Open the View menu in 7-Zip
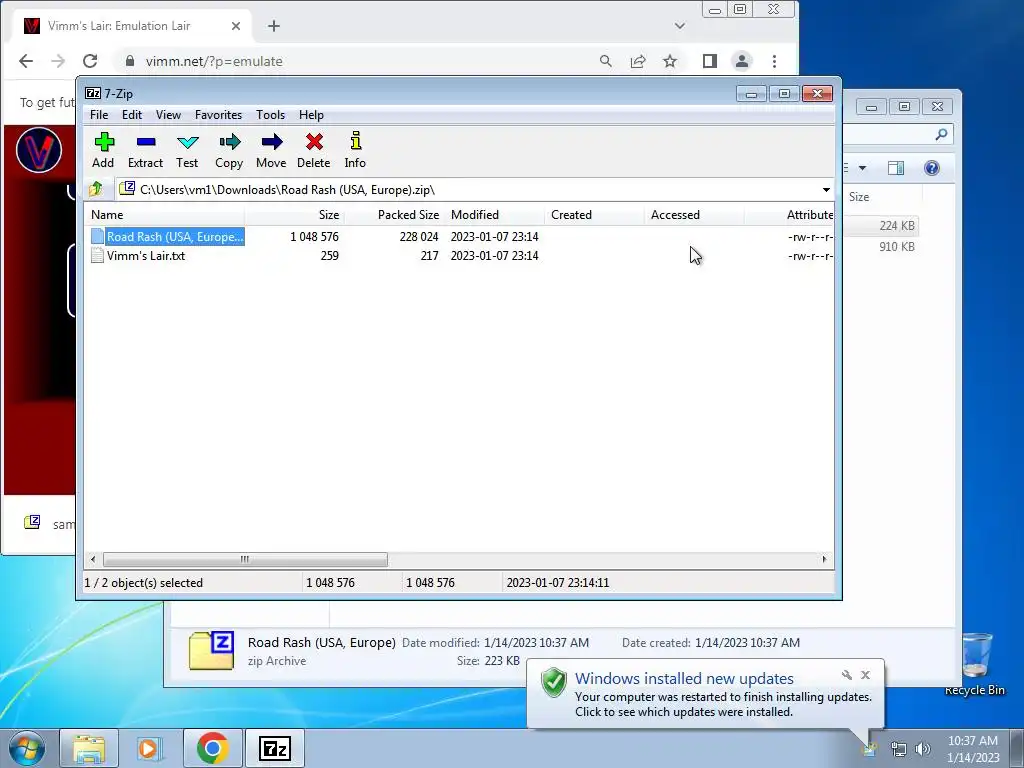The width and height of the screenshot is (1024, 768). 168,115
